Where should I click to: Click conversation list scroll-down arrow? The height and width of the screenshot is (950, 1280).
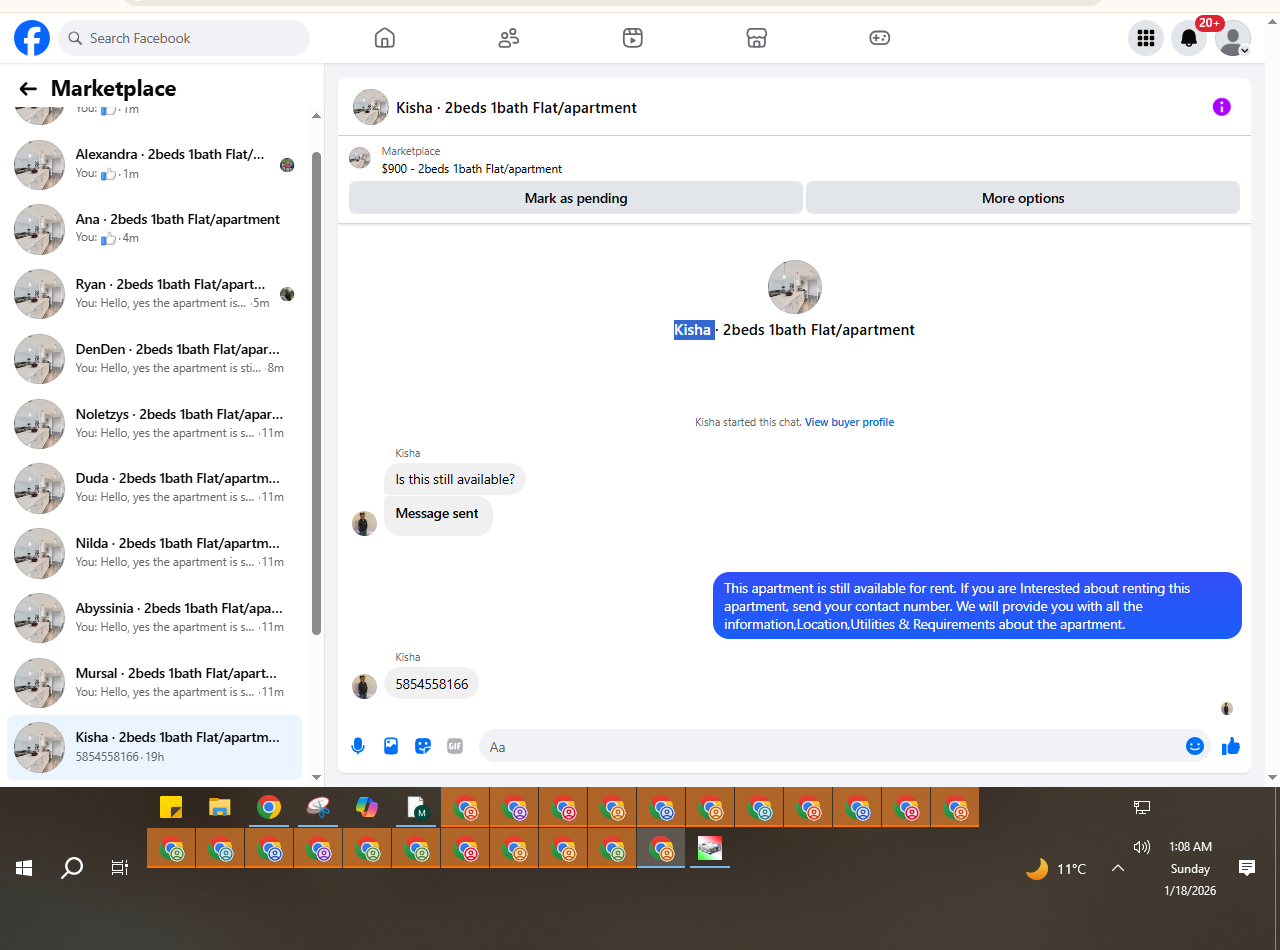pyautogui.click(x=317, y=777)
